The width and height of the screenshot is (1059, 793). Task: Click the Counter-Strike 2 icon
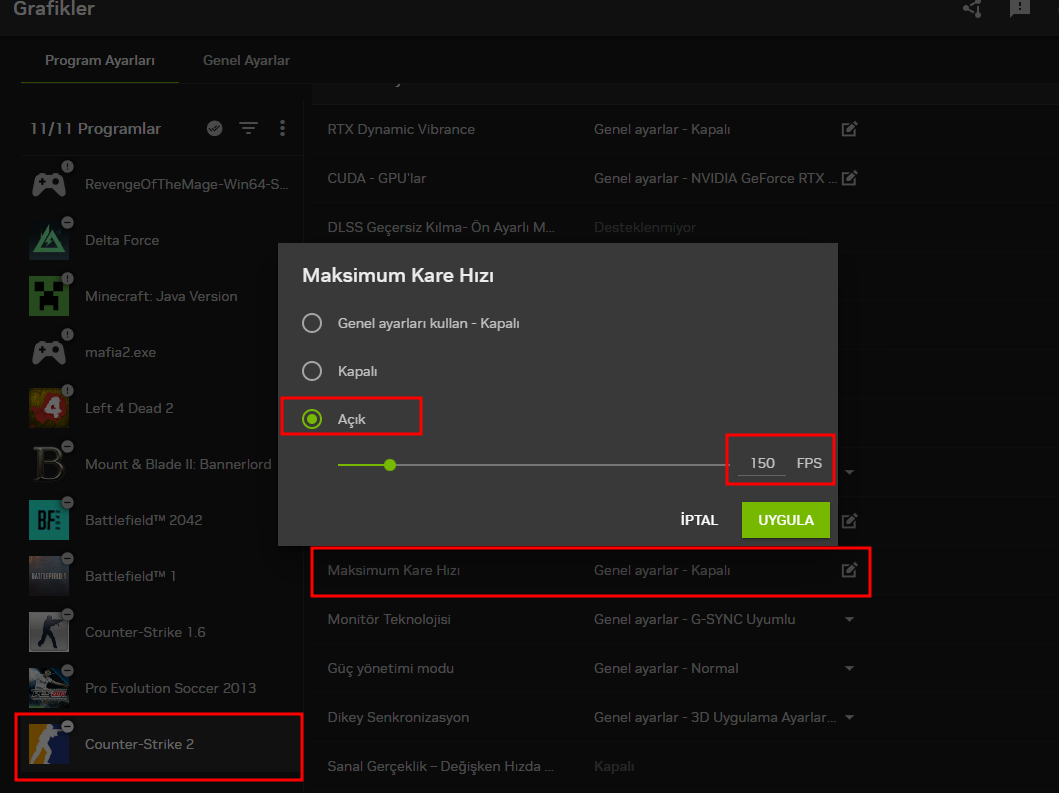[x=49, y=744]
